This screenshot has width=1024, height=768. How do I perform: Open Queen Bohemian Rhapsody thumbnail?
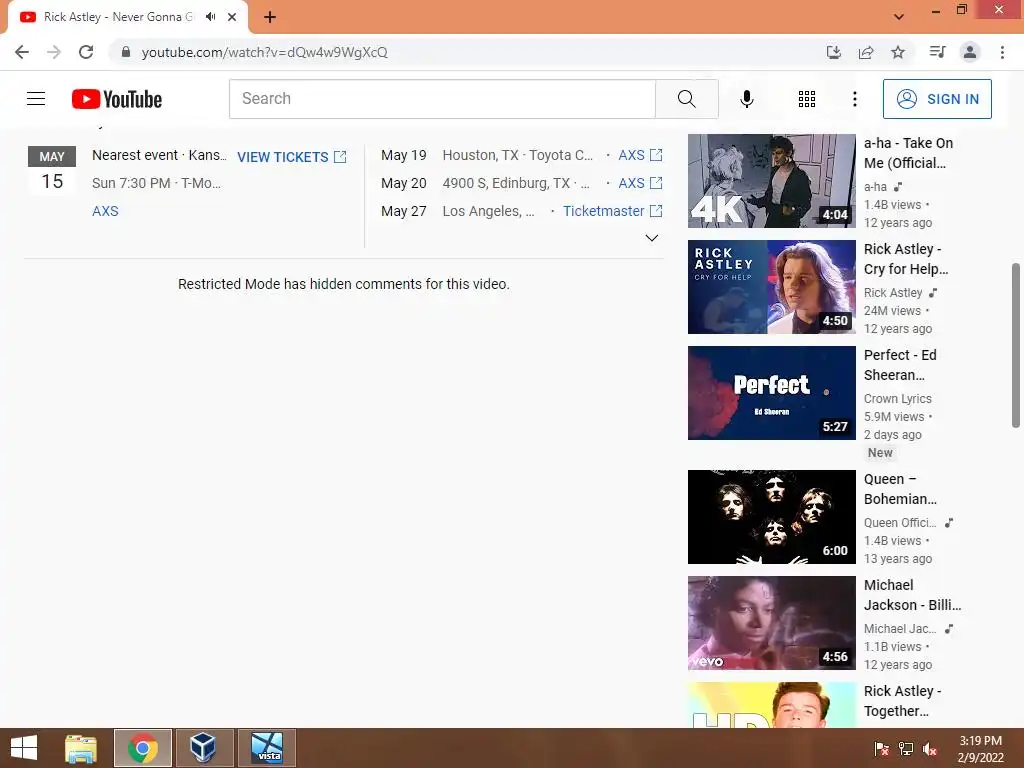click(x=771, y=517)
